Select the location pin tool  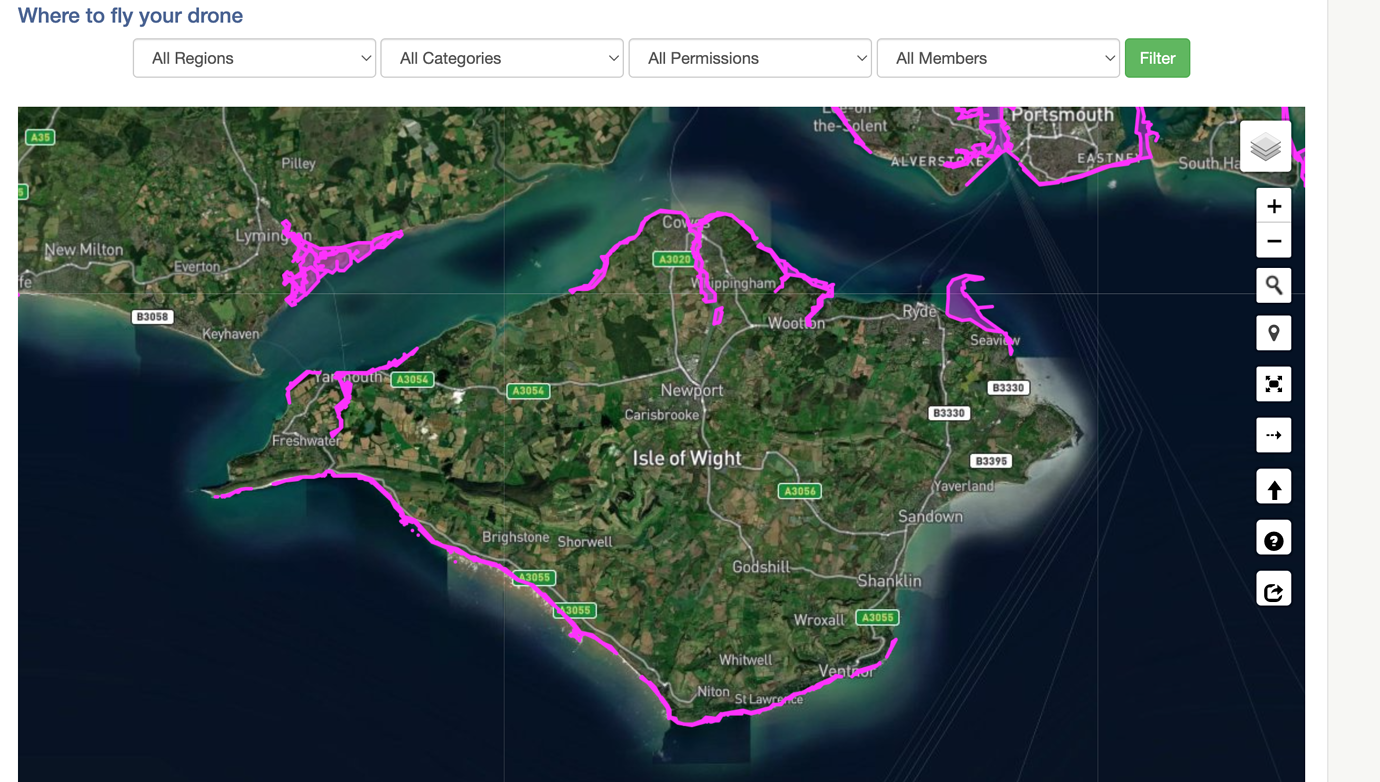pyautogui.click(x=1273, y=332)
